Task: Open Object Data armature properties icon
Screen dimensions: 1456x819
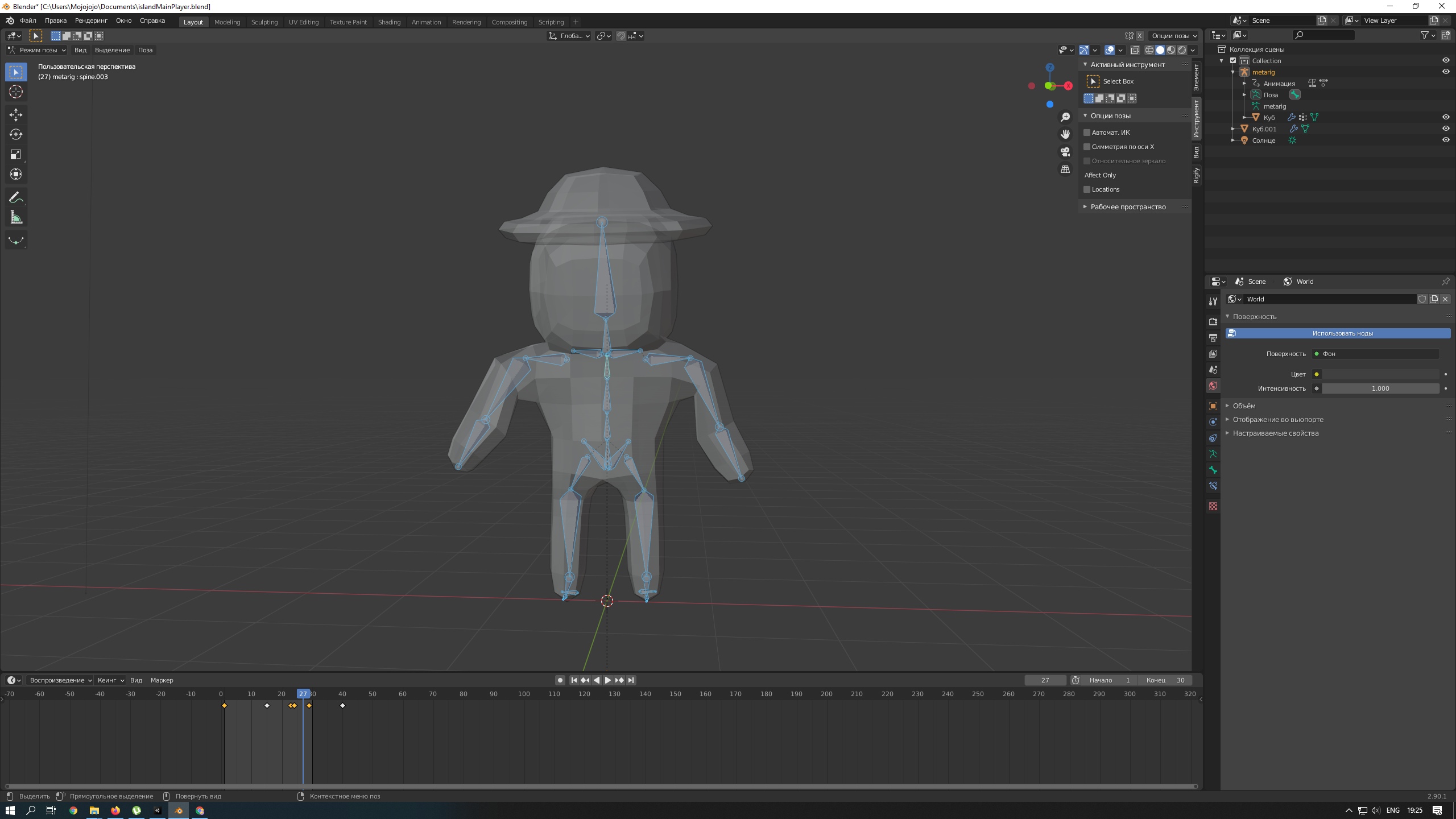Action: coord(1213,454)
